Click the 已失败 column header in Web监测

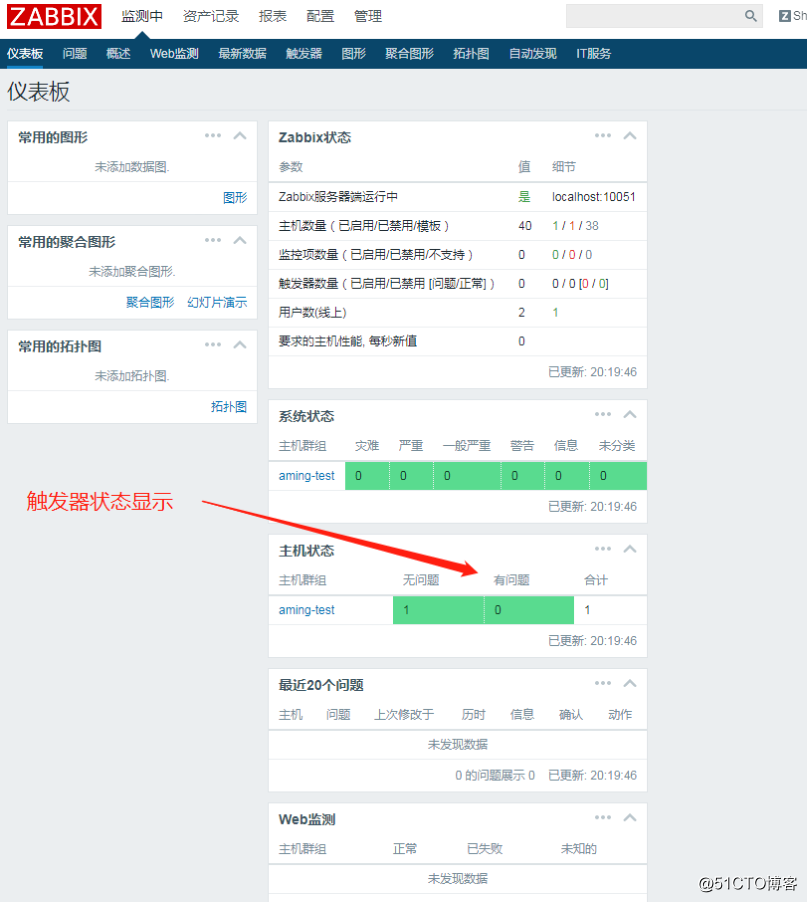tap(484, 849)
